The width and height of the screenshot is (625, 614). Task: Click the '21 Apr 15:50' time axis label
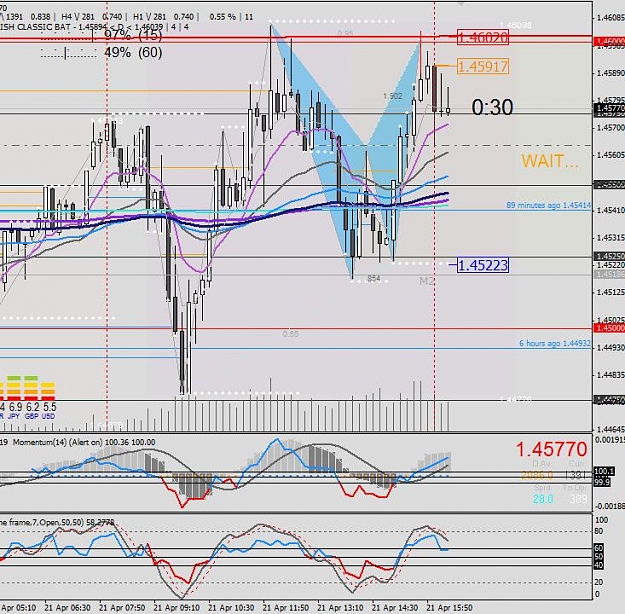[x=450, y=608]
